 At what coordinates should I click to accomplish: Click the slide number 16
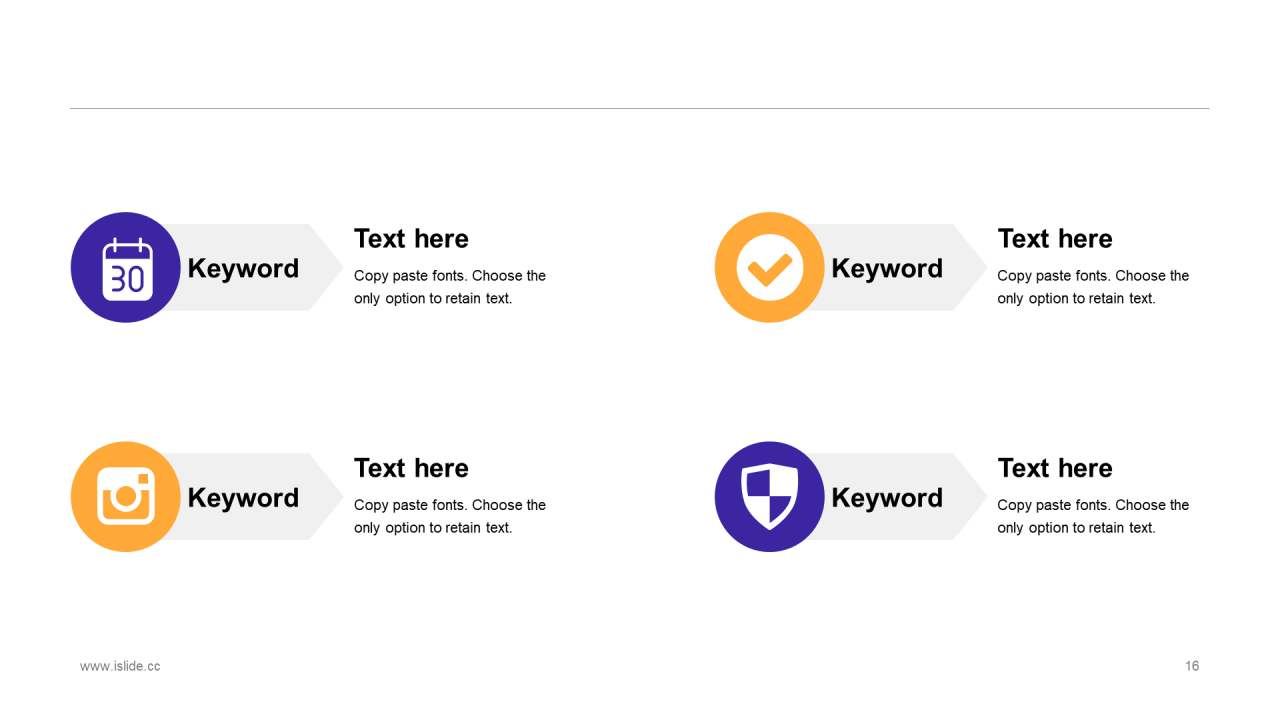1192,666
